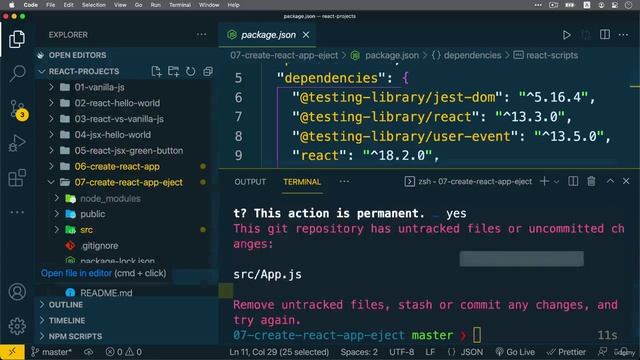Open the remote window indicator in status bar
Screen dimensions: 640x360
coord(12,352)
